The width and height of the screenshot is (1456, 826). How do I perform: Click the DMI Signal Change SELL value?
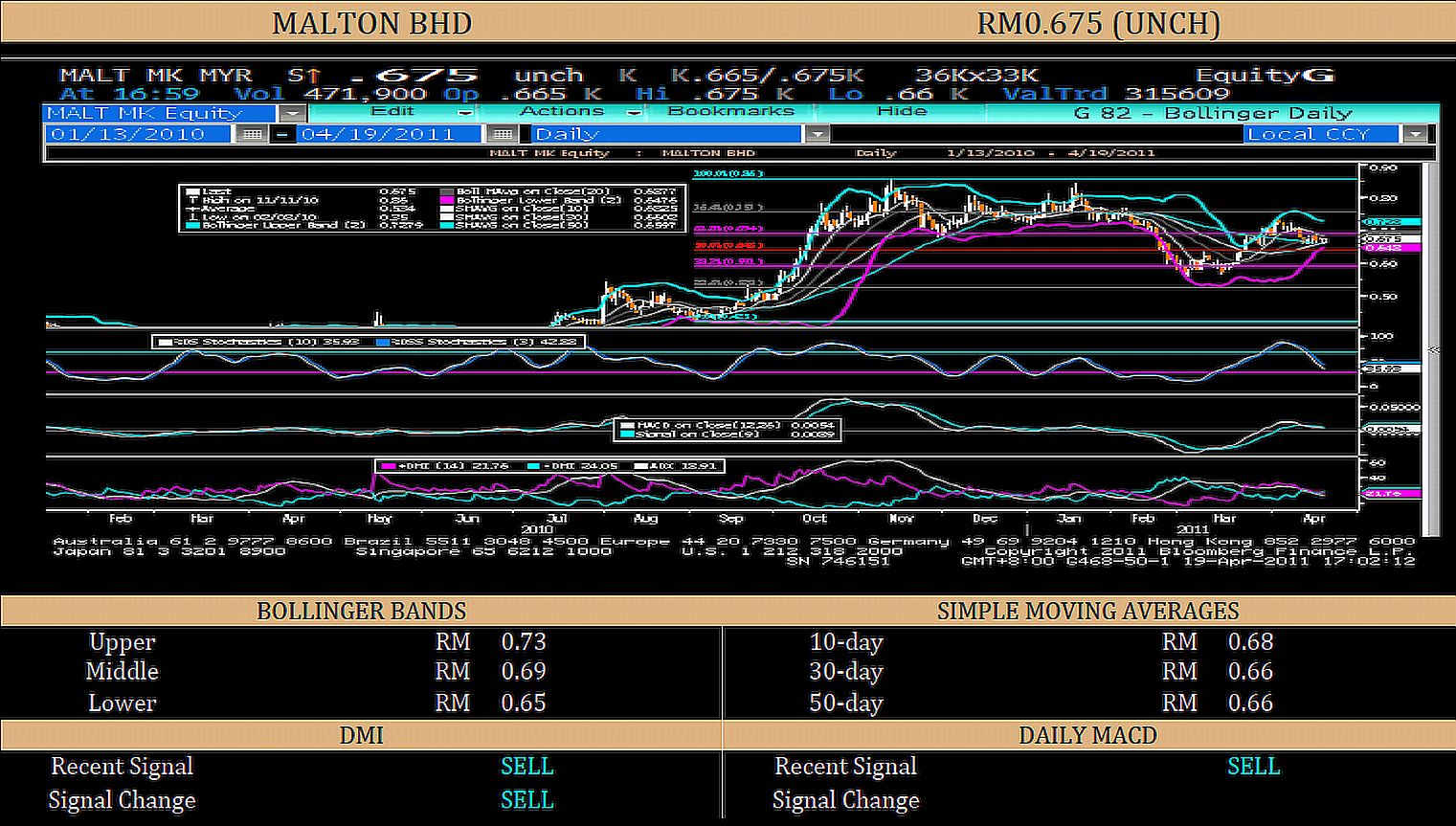pos(527,800)
